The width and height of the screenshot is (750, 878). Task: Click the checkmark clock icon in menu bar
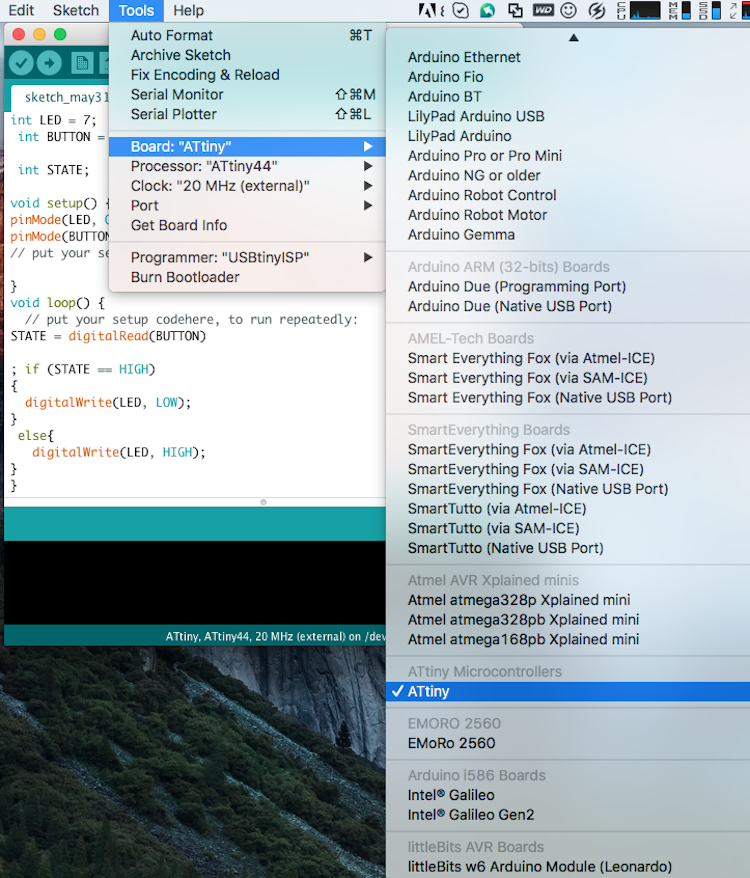tap(461, 10)
